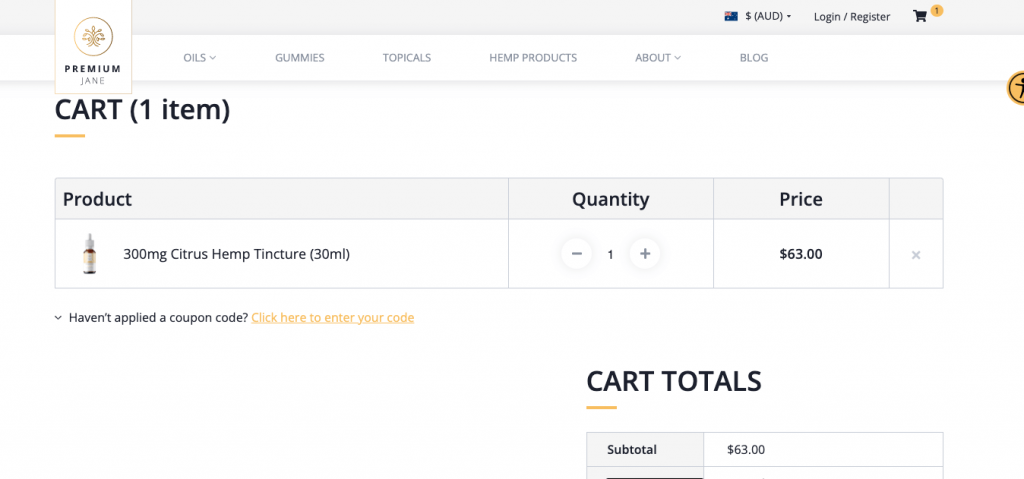Open the $ (AUD) currency dropdown

coord(767,16)
